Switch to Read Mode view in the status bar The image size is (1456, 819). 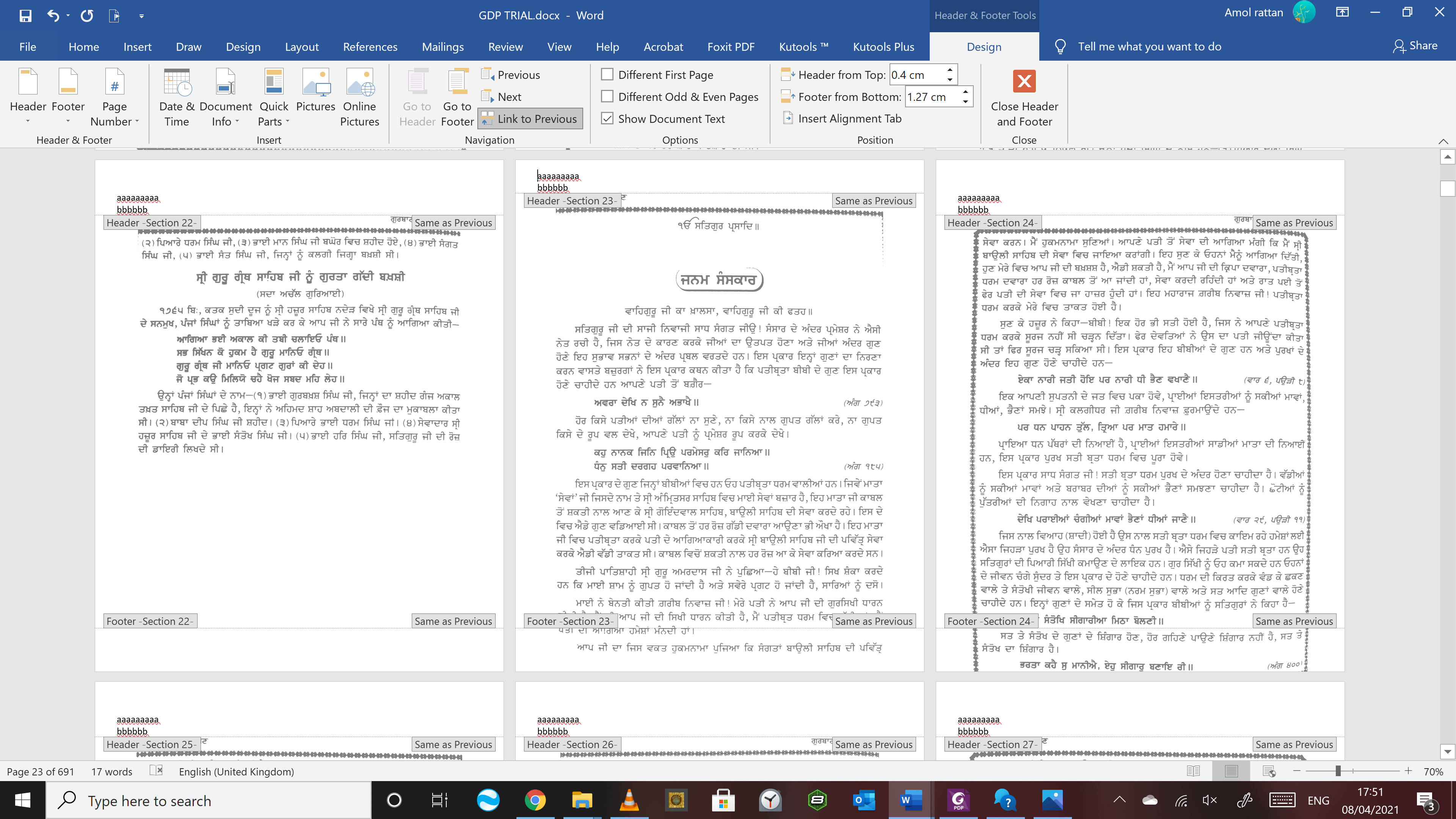coord(1193,771)
